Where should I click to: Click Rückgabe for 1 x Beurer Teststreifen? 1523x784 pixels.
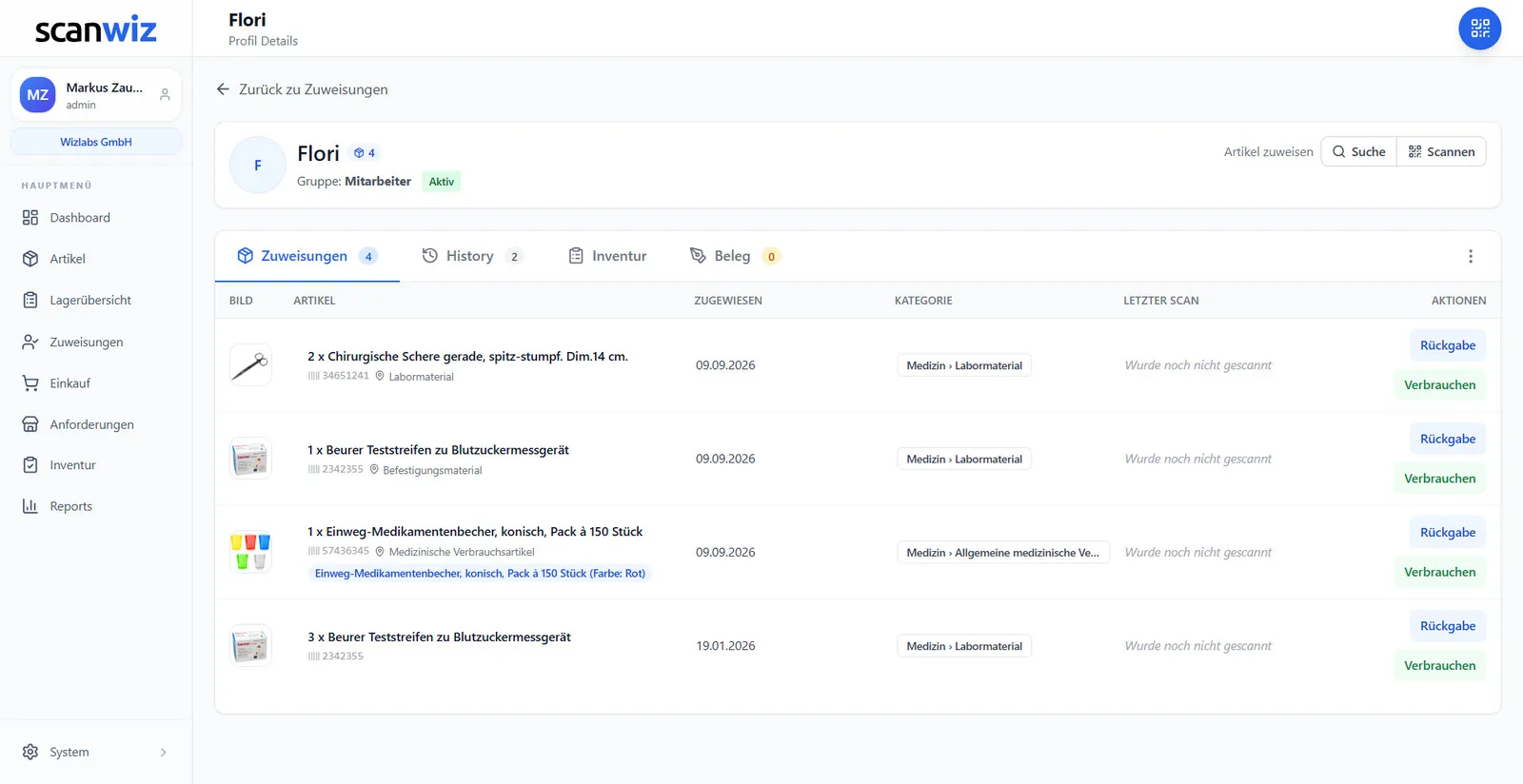1448,439
